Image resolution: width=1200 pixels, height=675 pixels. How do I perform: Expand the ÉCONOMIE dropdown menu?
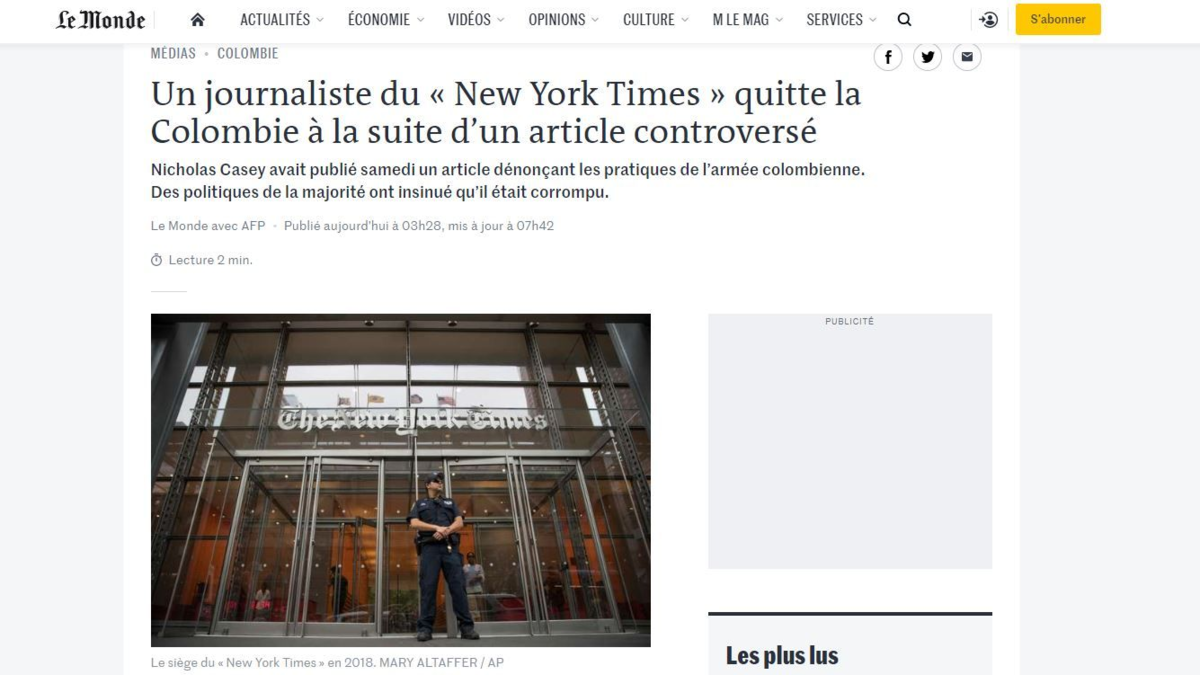386,19
